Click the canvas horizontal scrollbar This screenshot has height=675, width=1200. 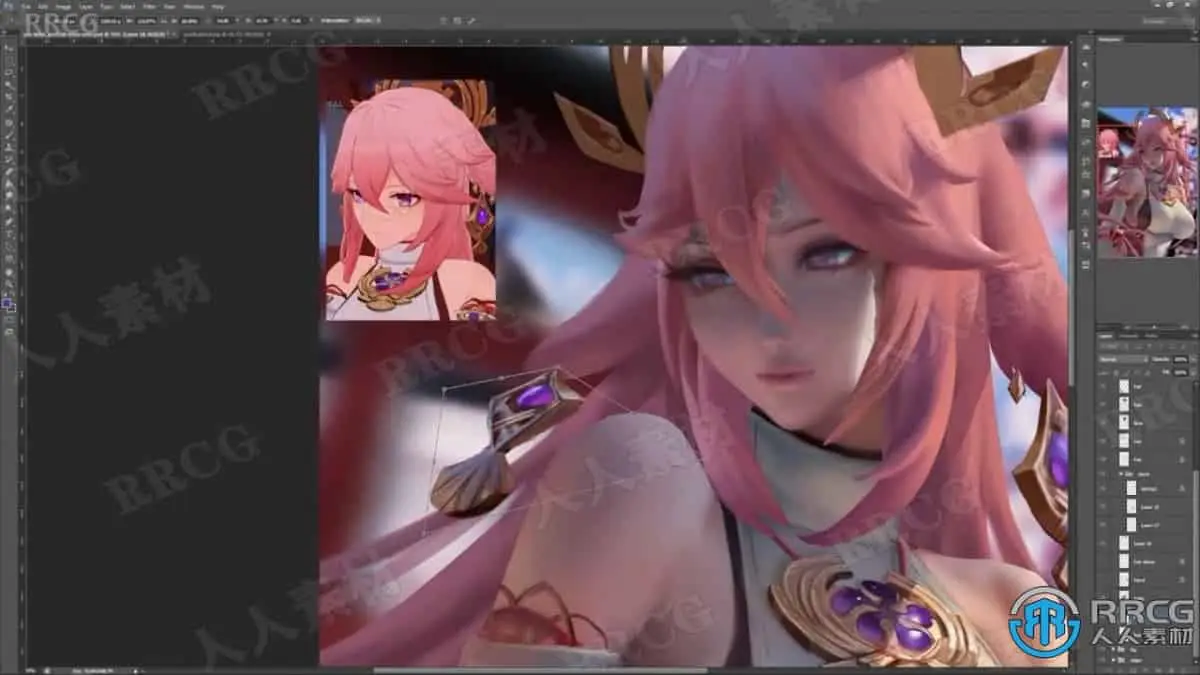540,669
